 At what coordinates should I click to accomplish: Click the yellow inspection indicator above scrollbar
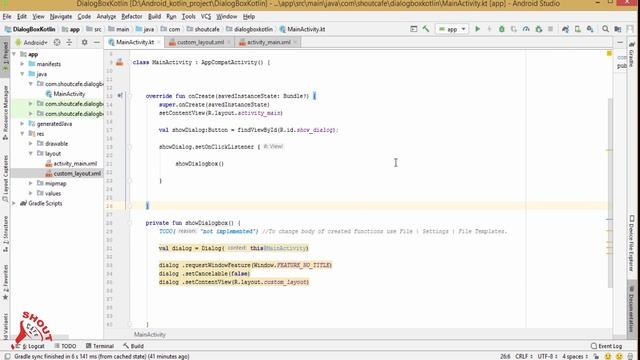tap(609, 53)
